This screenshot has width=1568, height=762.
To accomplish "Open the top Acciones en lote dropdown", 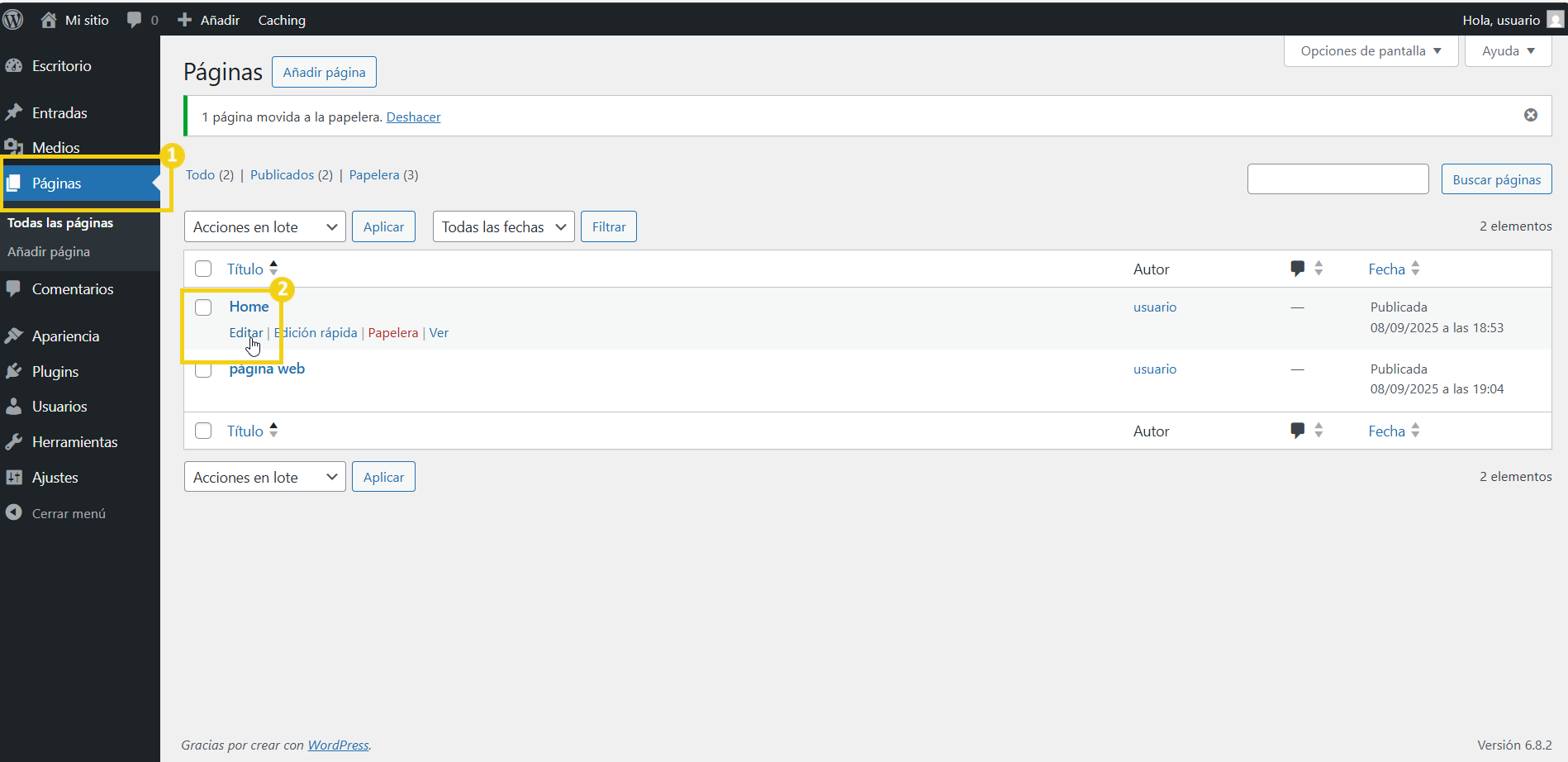I will (264, 227).
